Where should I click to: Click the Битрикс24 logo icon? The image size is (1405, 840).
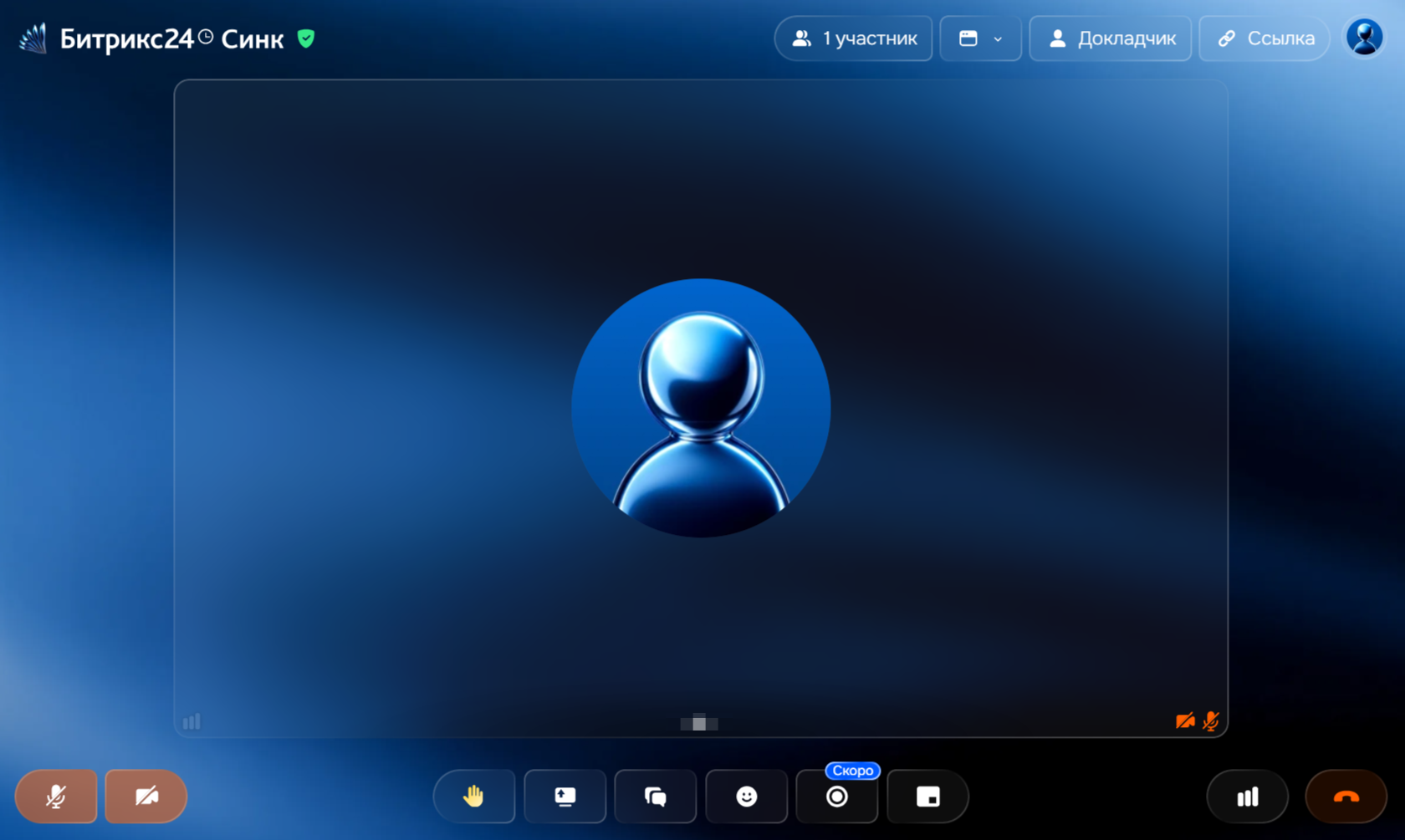(x=33, y=38)
